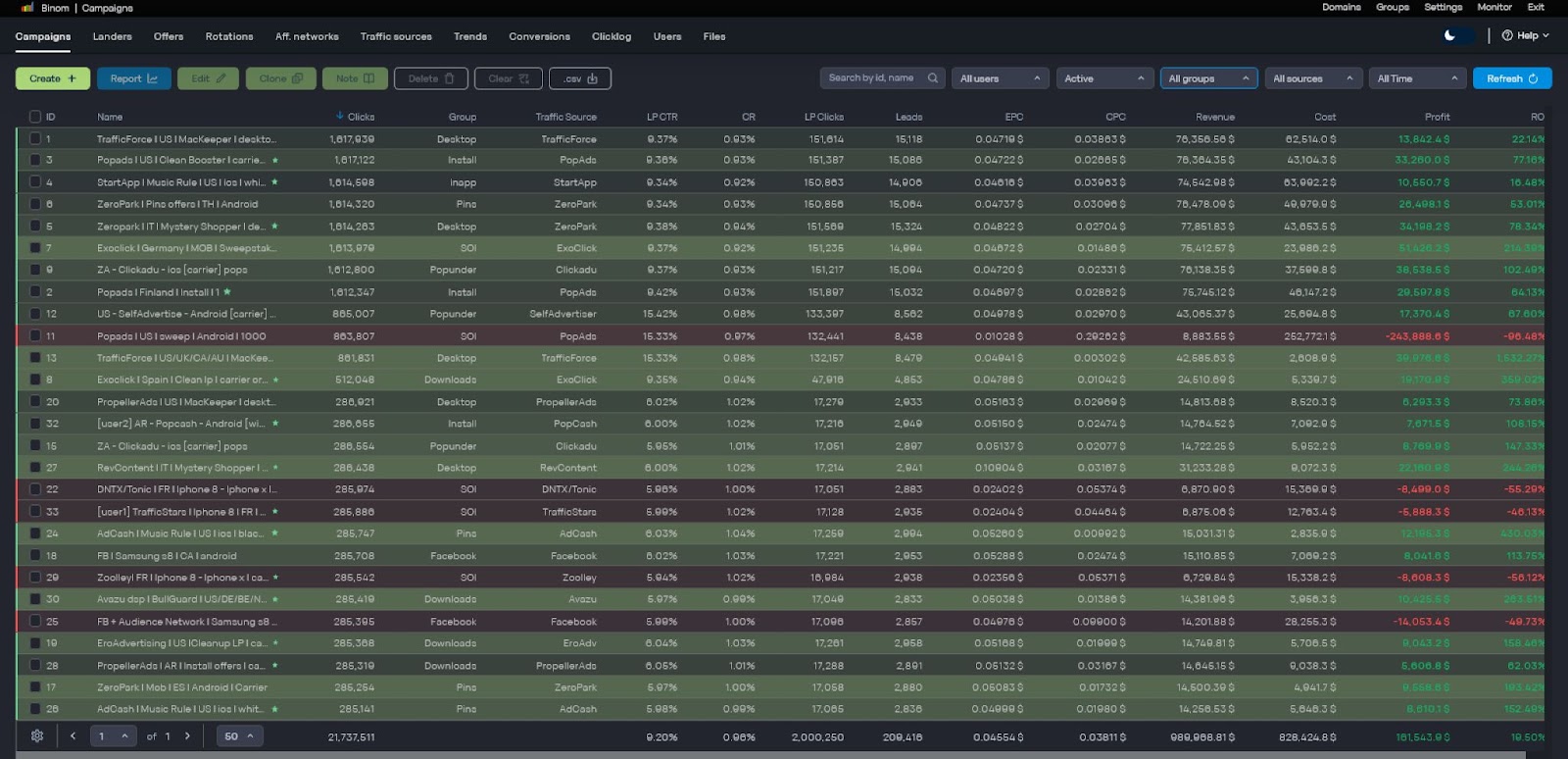Check the box for FB Samsung s8 CA android row
1568x759 pixels.
click(35, 556)
